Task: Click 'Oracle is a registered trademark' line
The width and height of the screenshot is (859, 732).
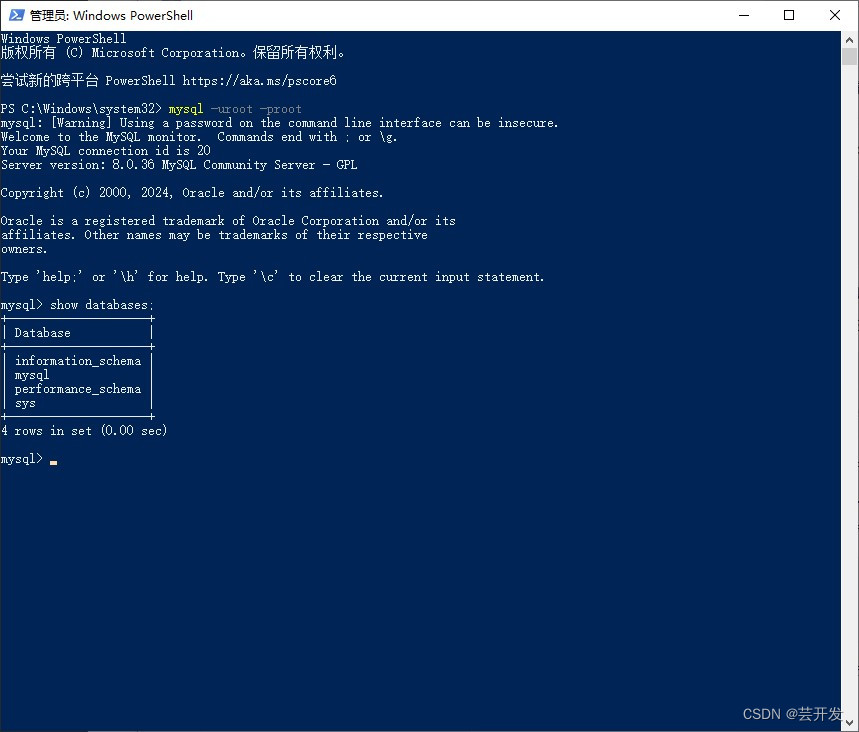Action: 228,220
